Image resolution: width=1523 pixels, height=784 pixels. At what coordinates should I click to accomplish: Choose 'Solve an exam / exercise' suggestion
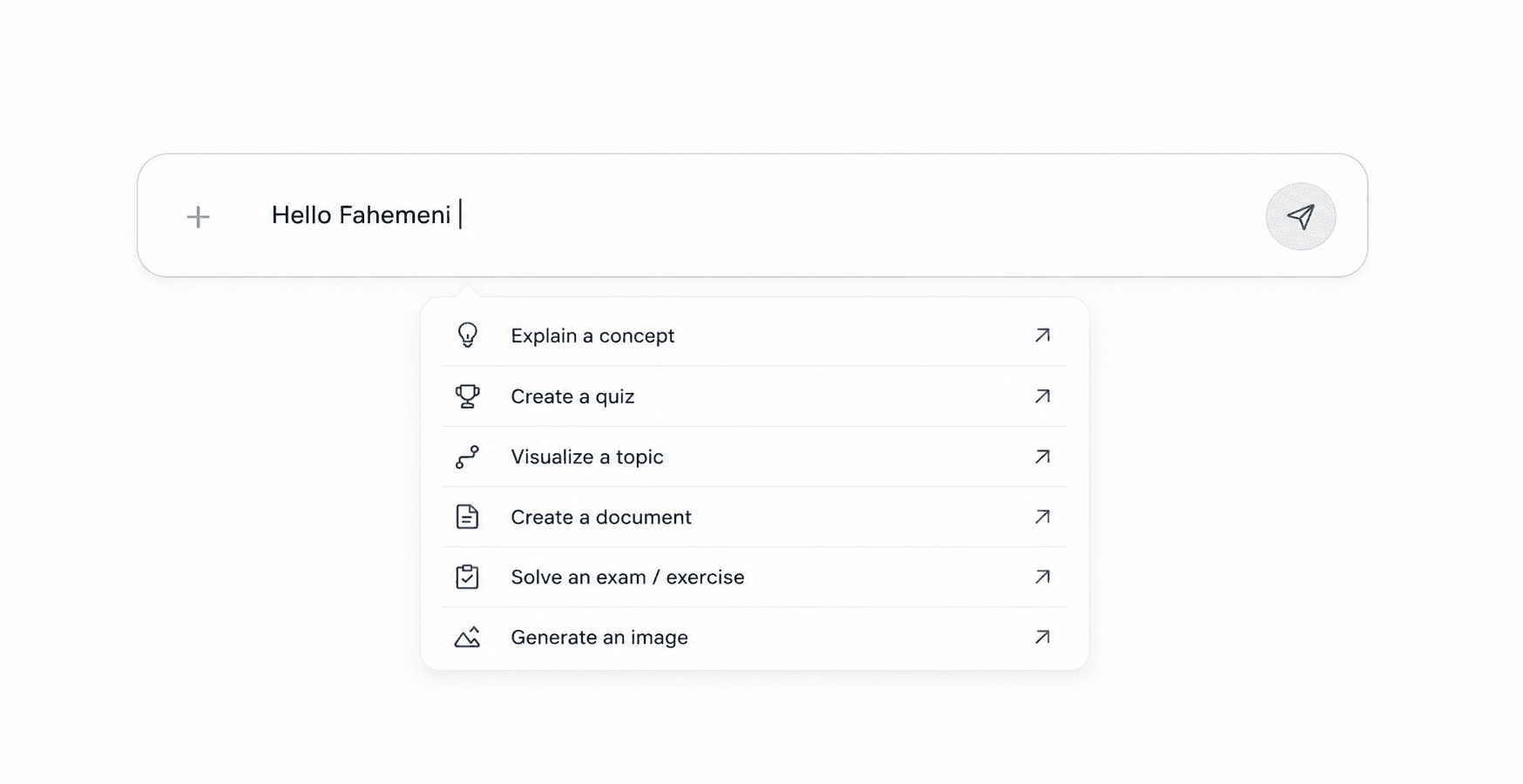pos(755,577)
